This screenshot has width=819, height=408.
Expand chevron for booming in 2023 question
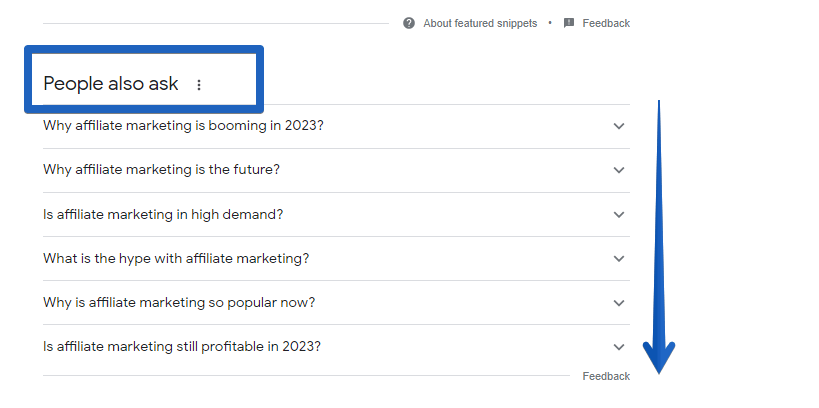click(619, 126)
